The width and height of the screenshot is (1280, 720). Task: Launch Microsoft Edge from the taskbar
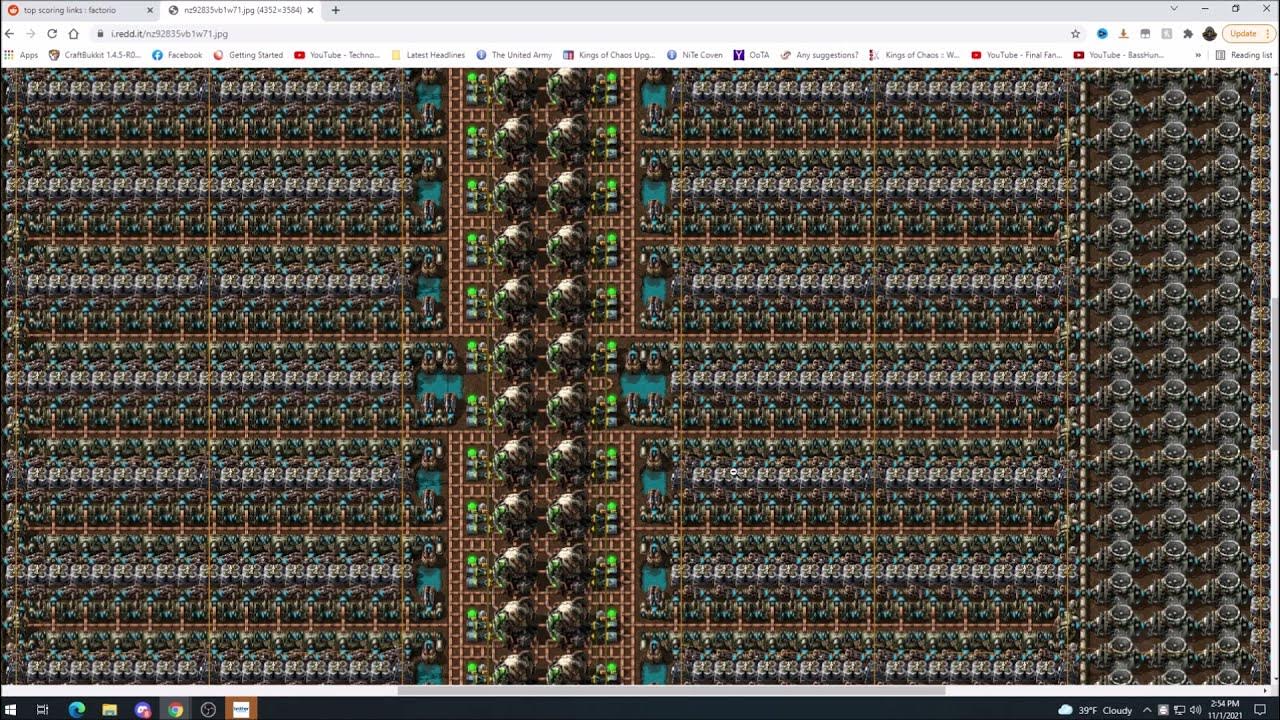coord(77,709)
